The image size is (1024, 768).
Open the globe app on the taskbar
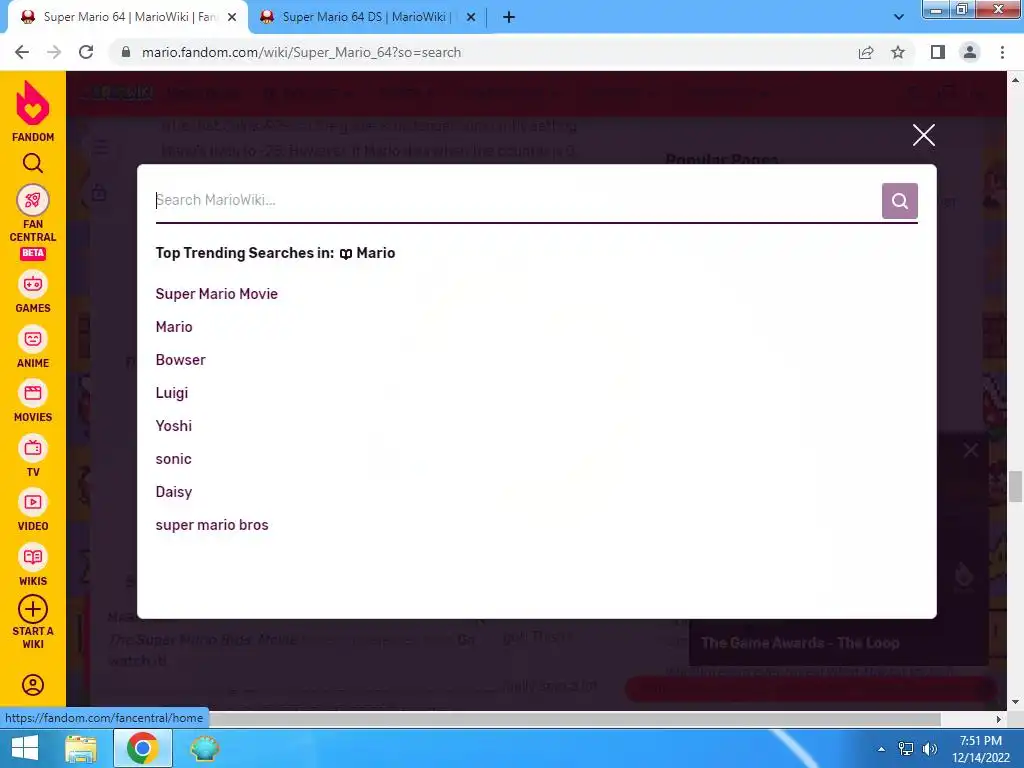[204, 748]
